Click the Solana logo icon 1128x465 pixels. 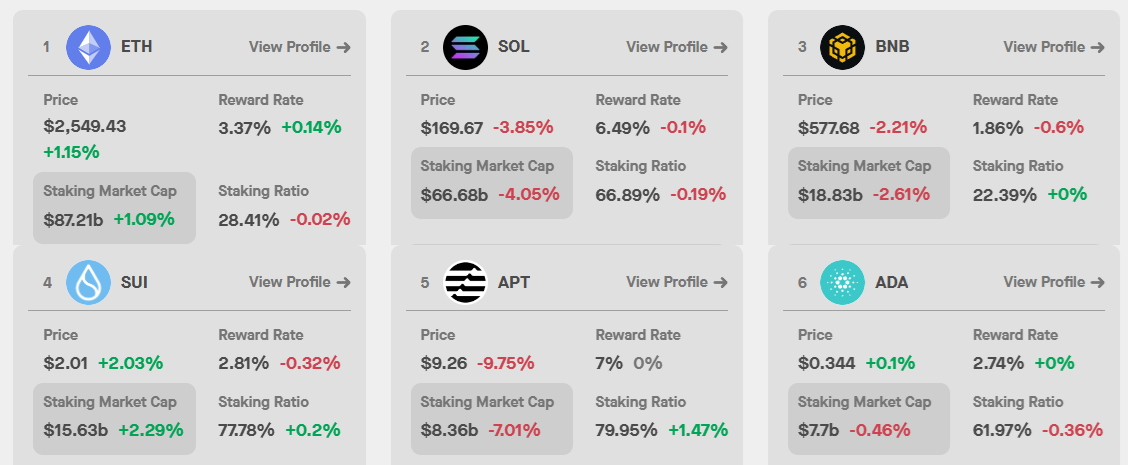pyautogui.click(x=464, y=47)
